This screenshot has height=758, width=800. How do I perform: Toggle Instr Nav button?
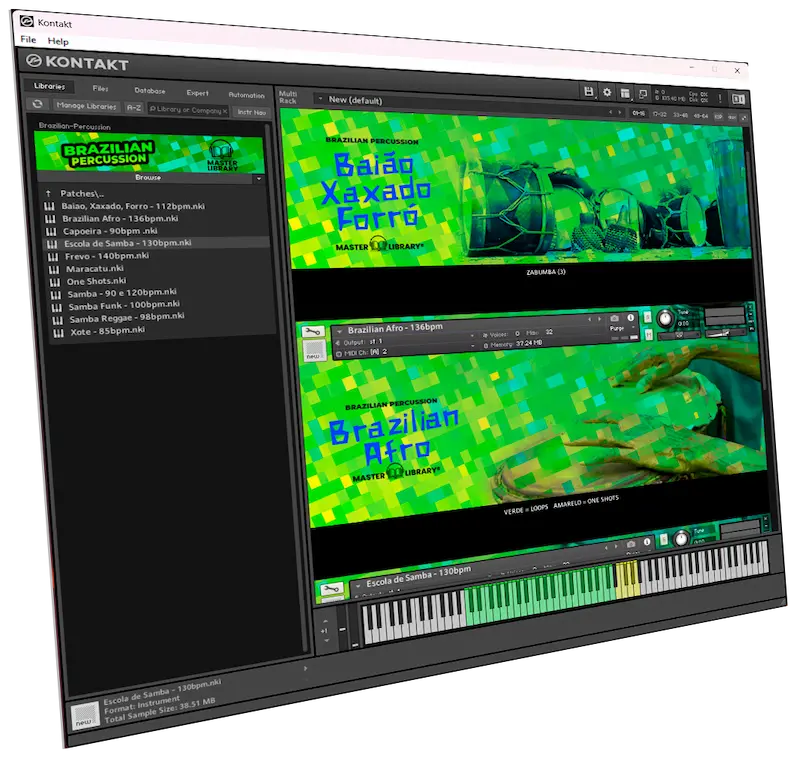click(252, 112)
